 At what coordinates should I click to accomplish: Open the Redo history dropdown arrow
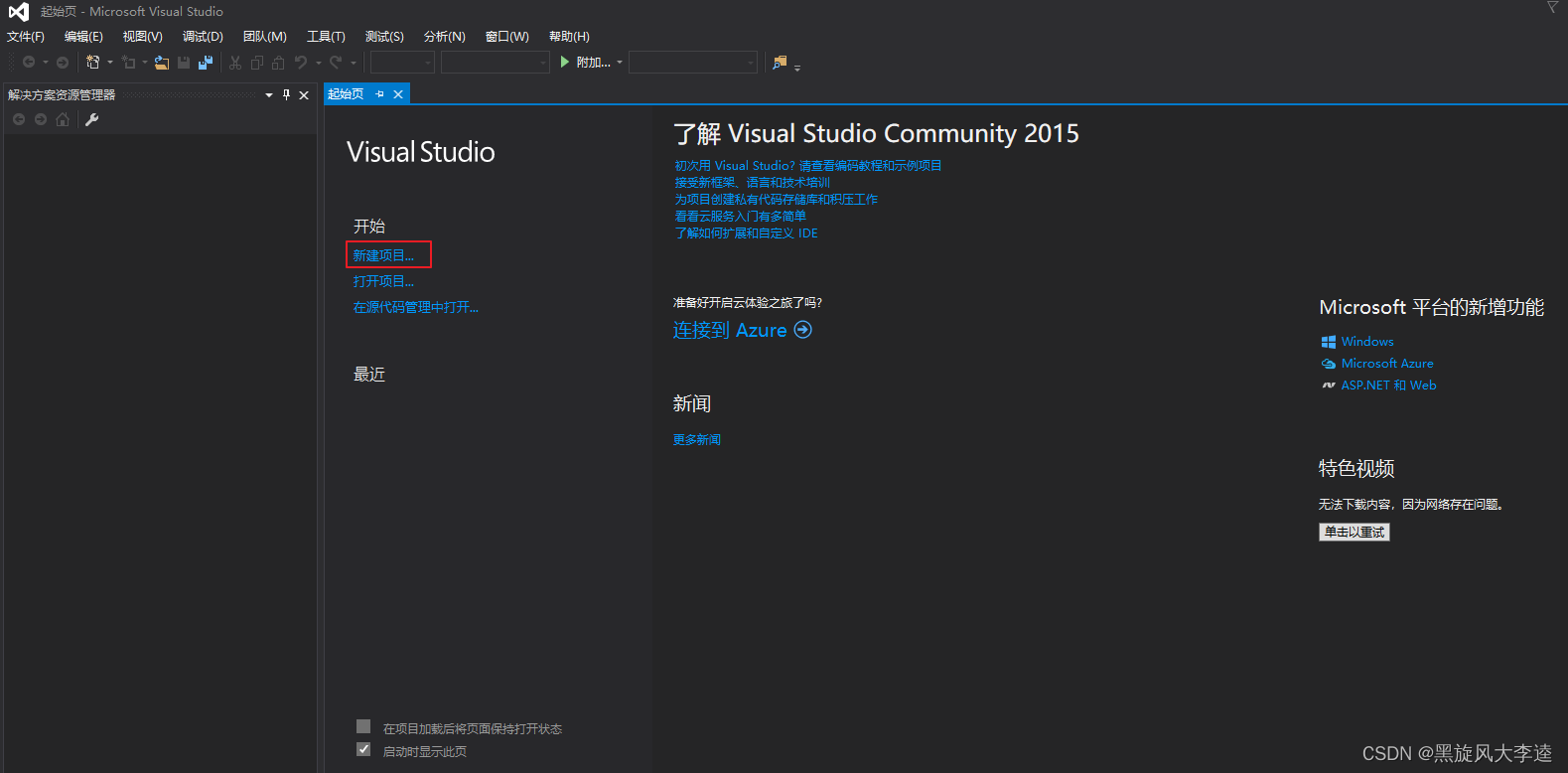point(354,63)
